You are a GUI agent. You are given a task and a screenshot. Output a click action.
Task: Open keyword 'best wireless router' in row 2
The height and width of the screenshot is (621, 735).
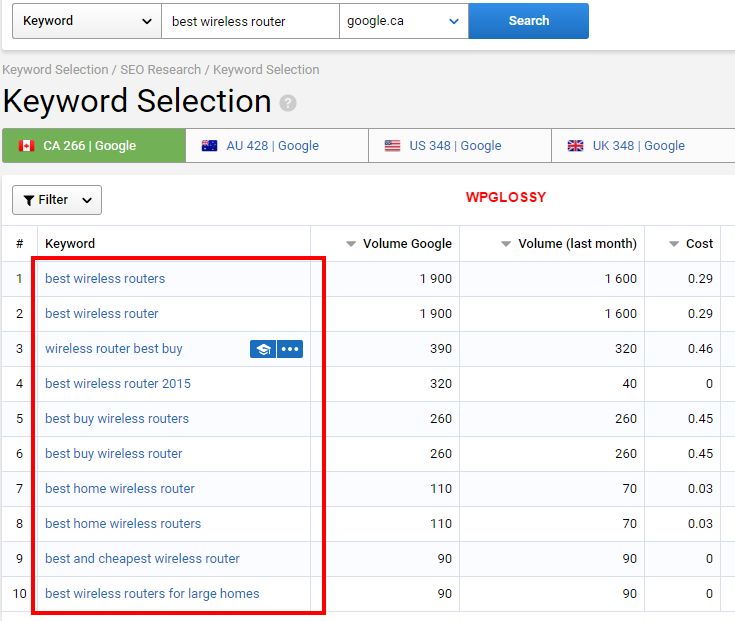pos(102,314)
